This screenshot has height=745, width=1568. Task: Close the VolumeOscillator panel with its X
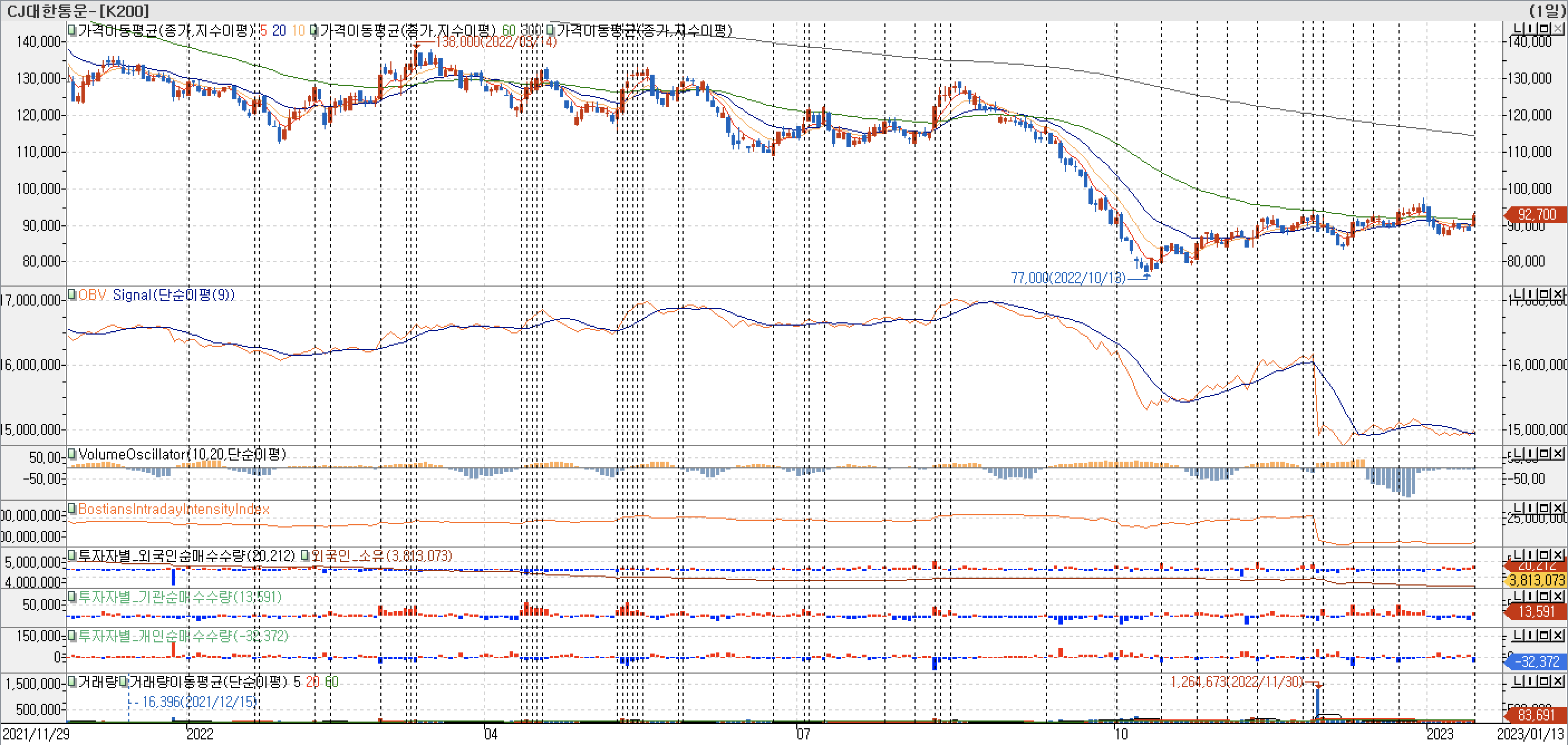coord(1559,454)
